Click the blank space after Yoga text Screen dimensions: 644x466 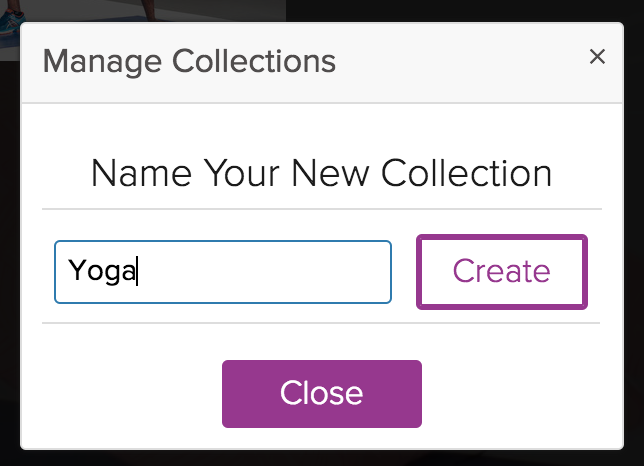tap(263, 272)
